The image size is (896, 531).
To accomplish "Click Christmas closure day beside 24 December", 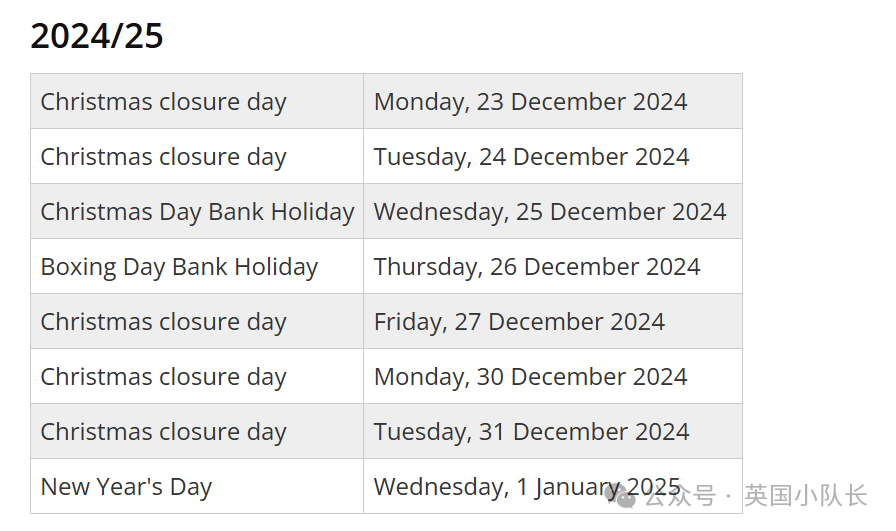I will (163, 157).
